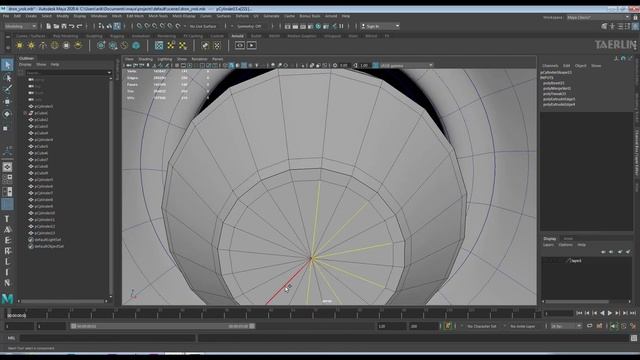Create Arnold skydome light from shelf

(x=54, y=45)
